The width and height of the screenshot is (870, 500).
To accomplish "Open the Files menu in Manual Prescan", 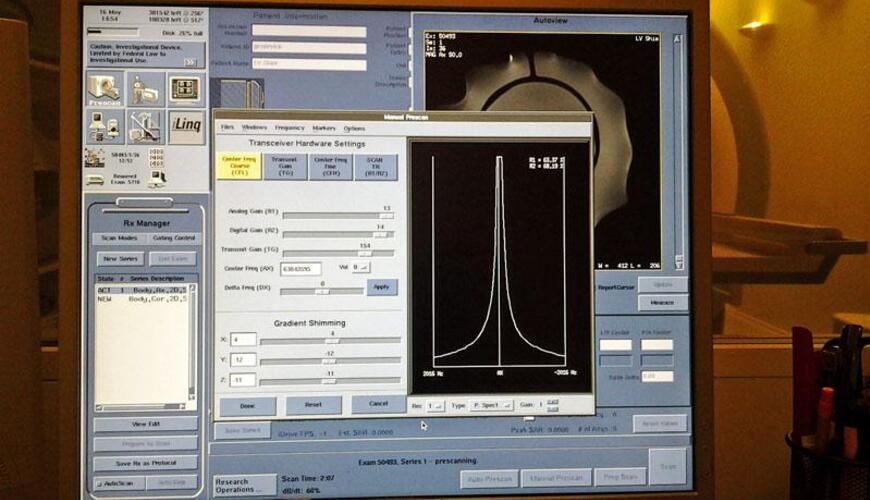I will pos(227,128).
